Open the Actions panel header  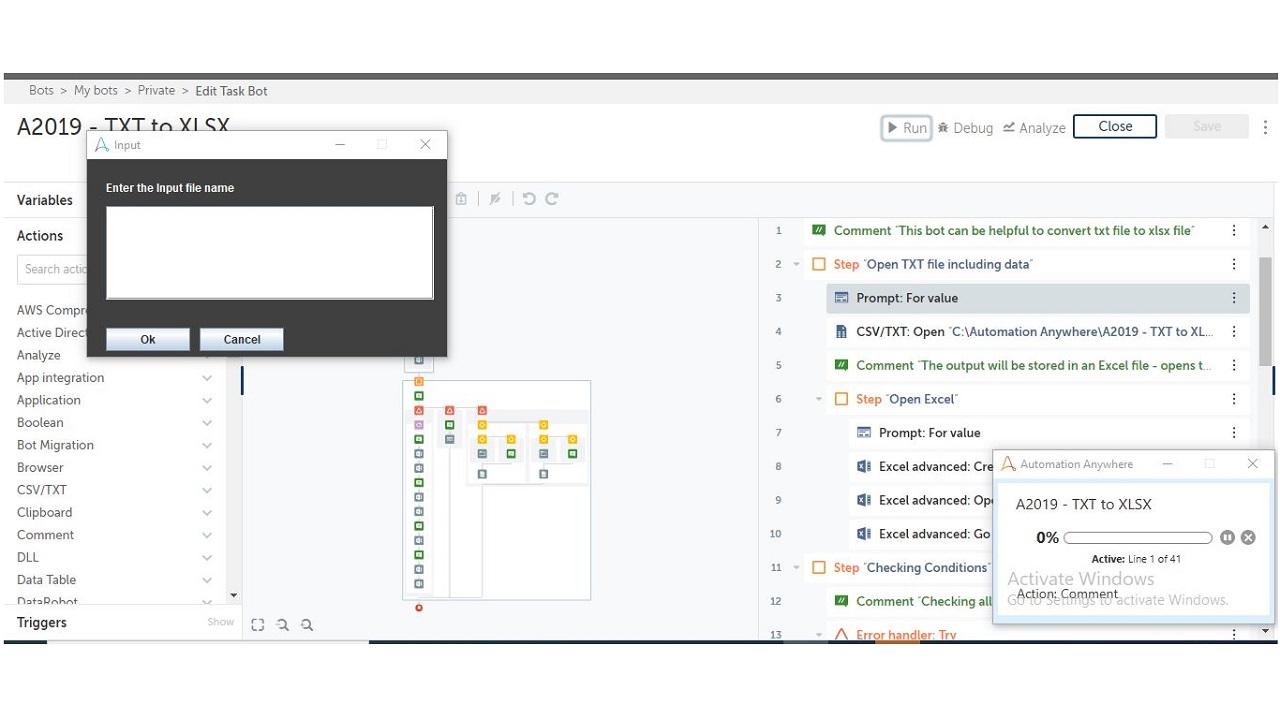click(40, 236)
